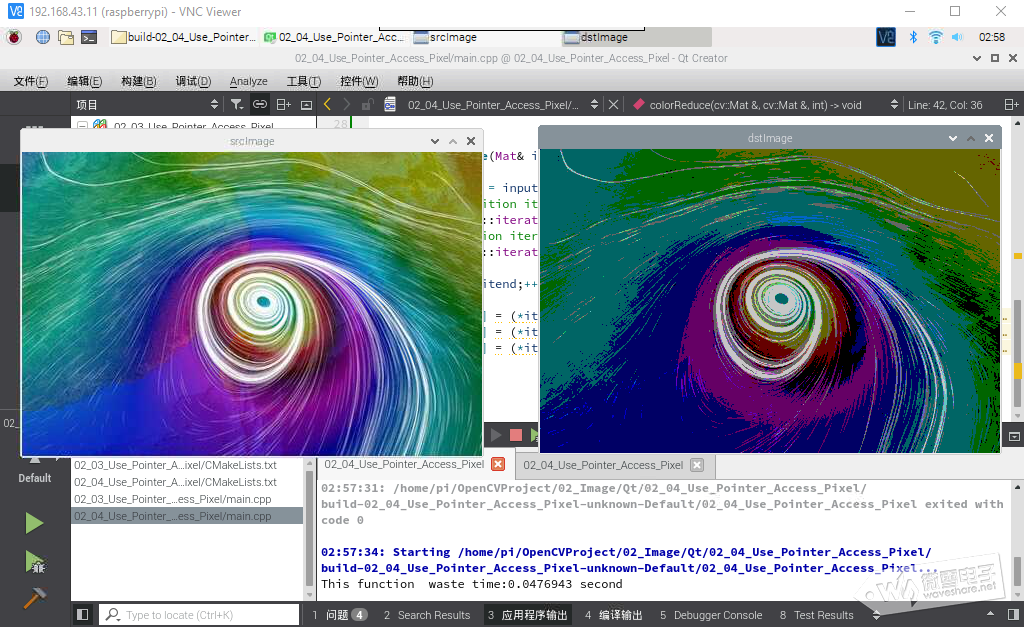Screen dimensions: 1024x627
Task: Open the 构建(B) menu
Action: [x=138, y=81]
